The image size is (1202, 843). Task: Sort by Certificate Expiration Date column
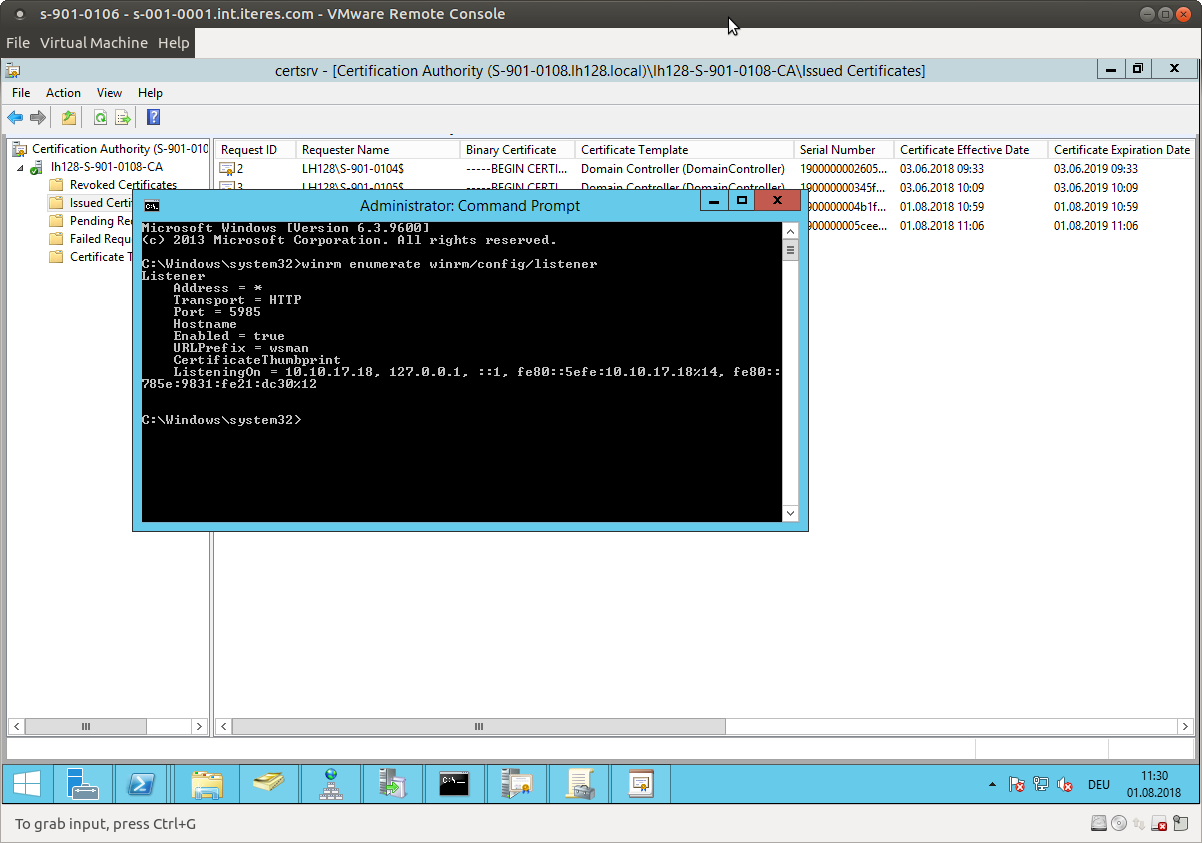[x=1121, y=149]
